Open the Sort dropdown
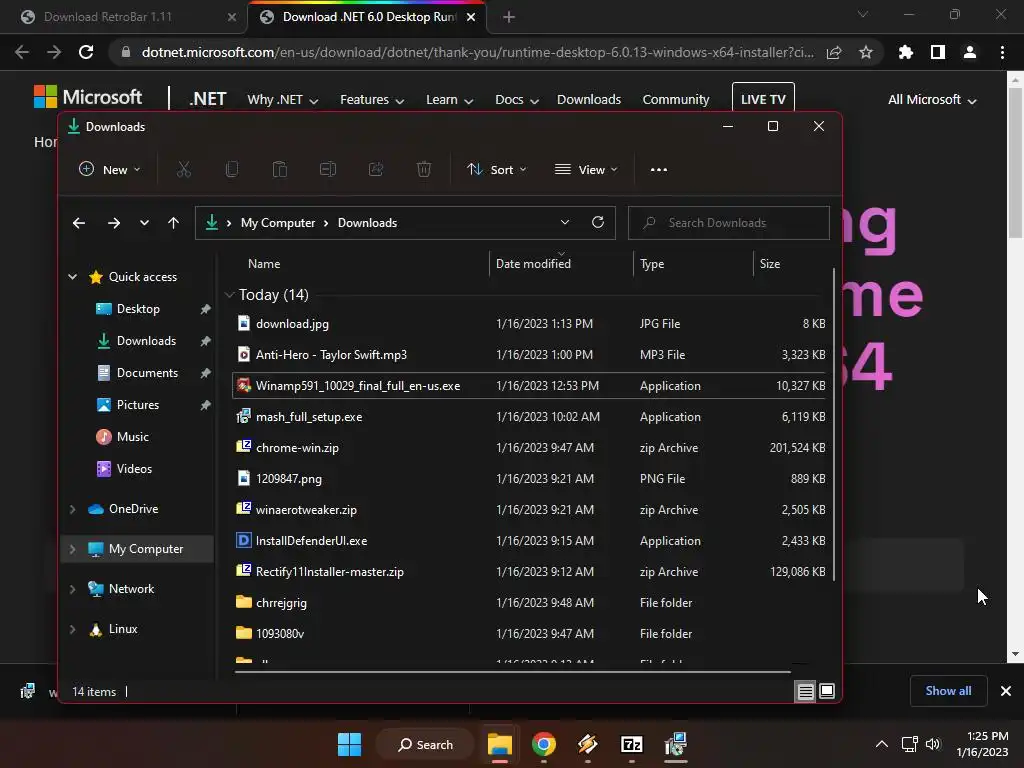This screenshot has height=768, width=1024. click(x=496, y=170)
